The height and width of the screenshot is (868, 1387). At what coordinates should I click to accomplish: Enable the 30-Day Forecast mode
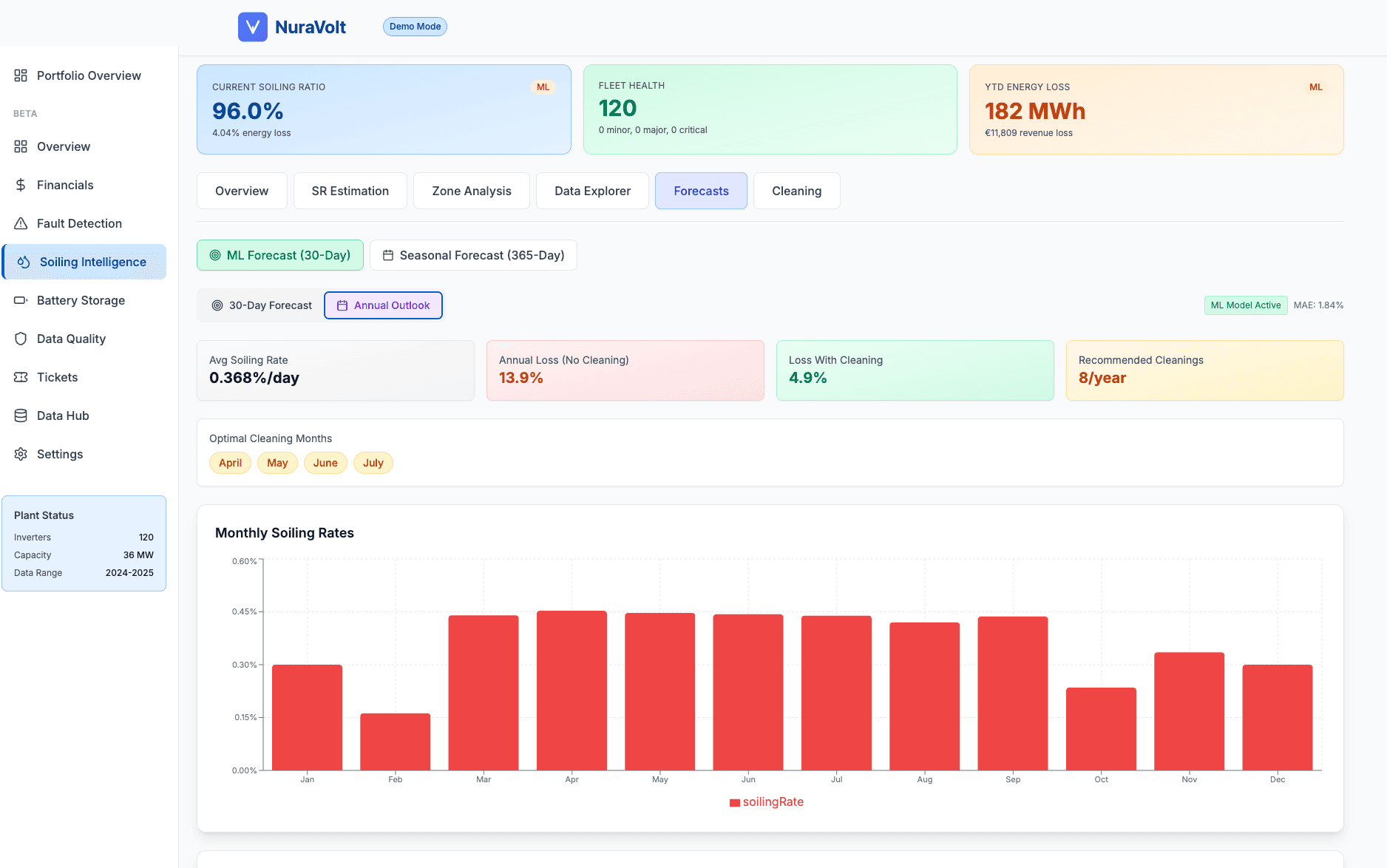pyautogui.click(x=261, y=305)
